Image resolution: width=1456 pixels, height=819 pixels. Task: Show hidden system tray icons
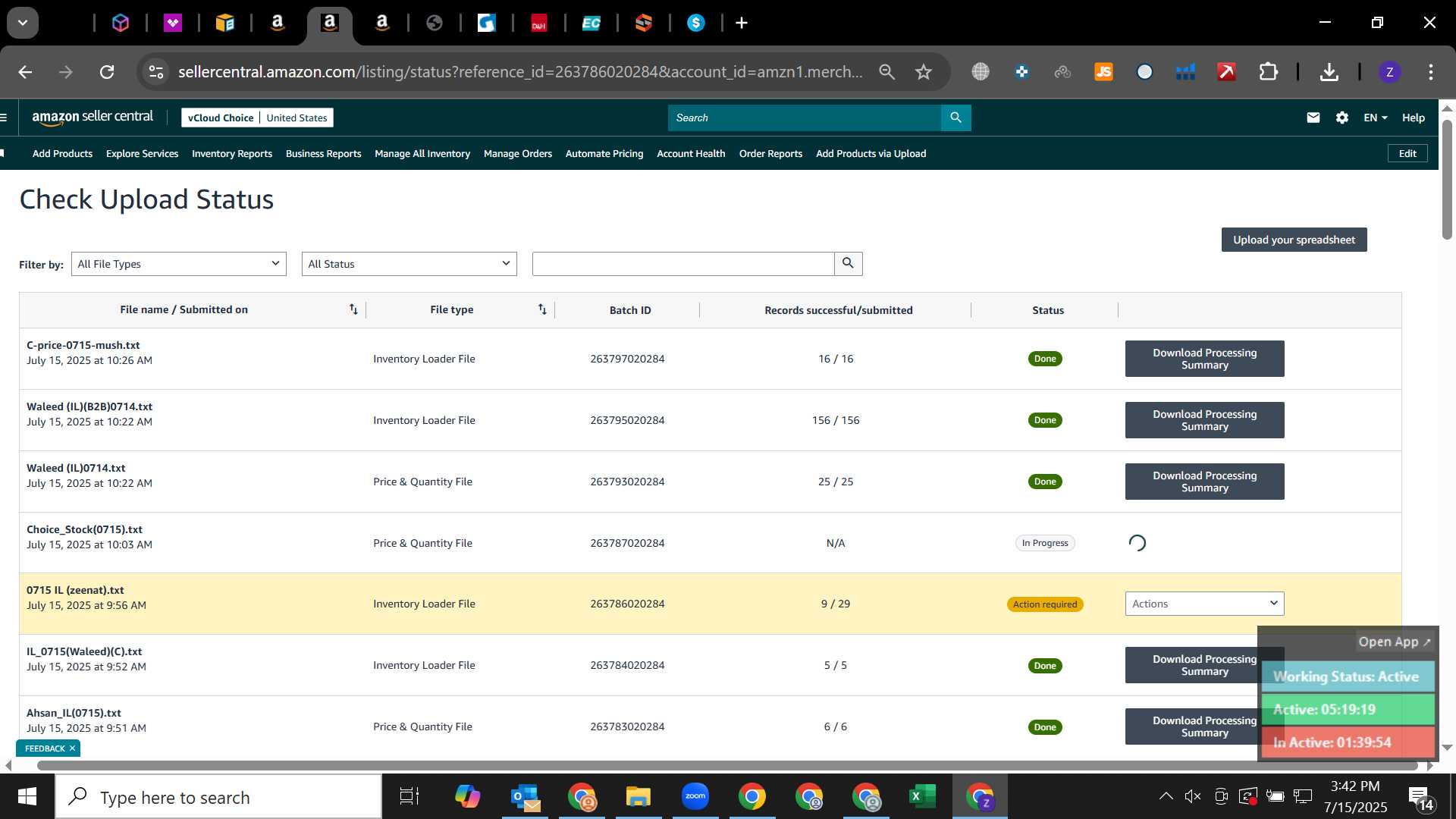point(1166,796)
